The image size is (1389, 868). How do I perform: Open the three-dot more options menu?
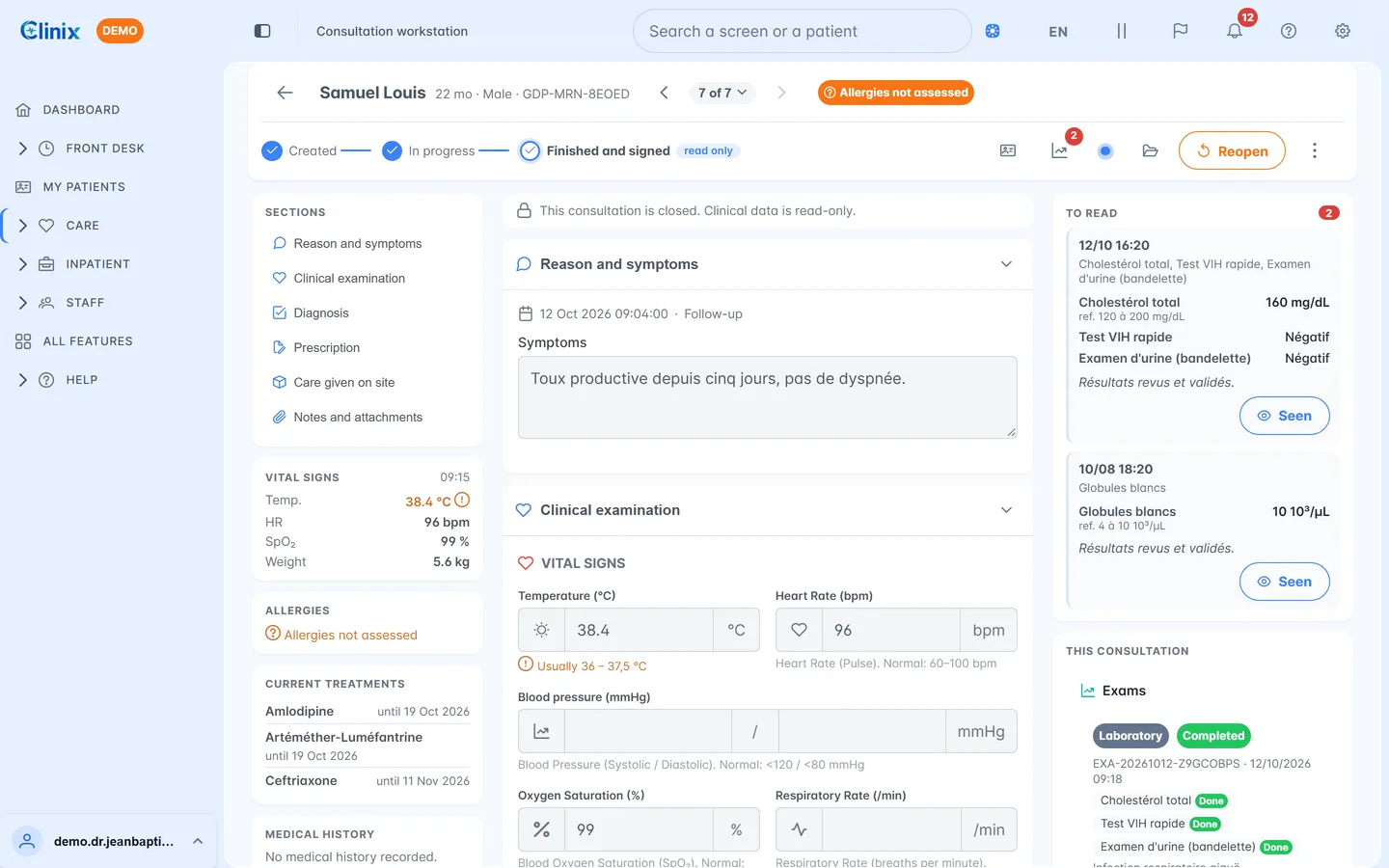pyautogui.click(x=1315, y=150)
